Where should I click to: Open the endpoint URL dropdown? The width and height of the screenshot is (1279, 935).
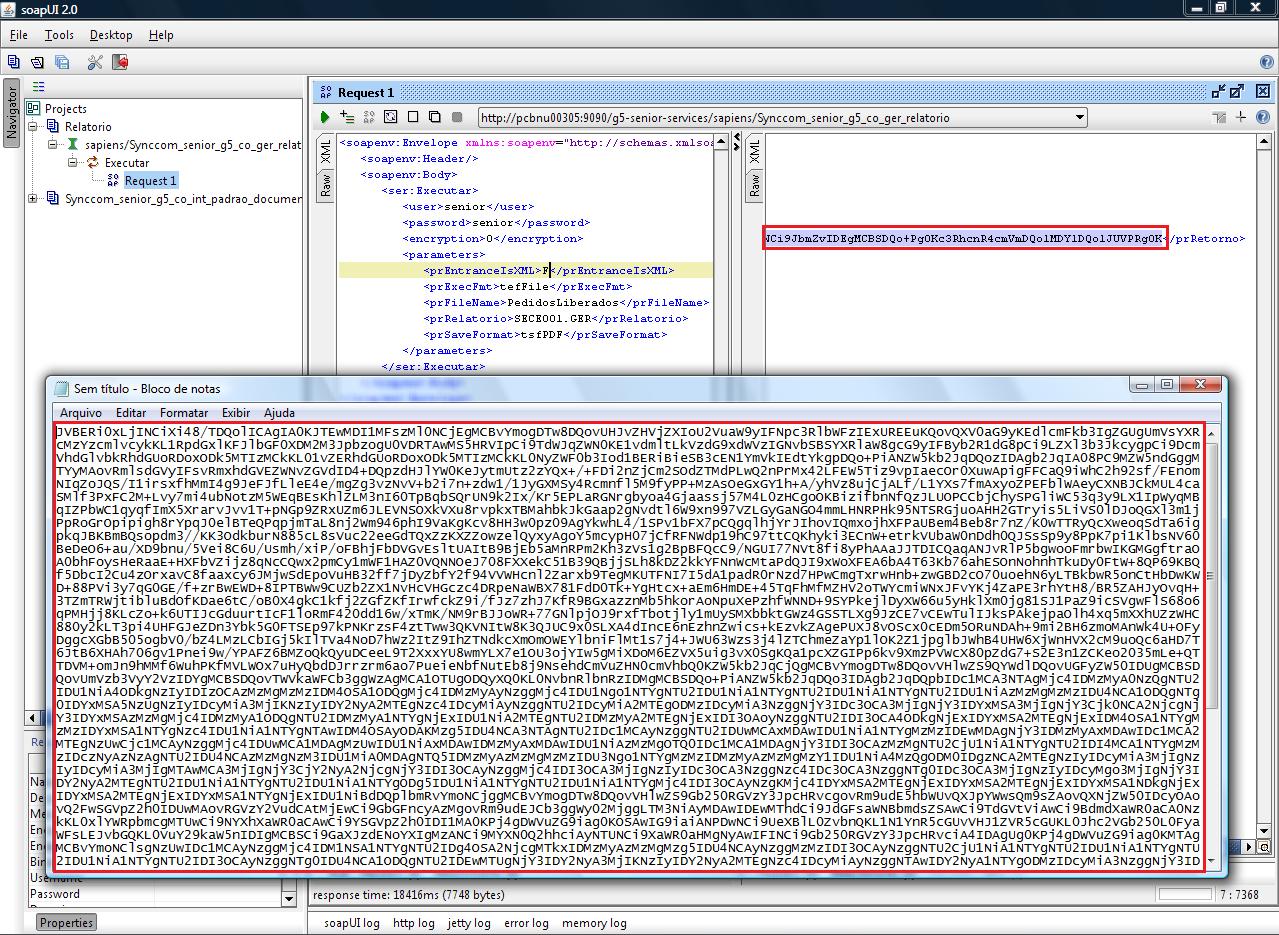pyautogui.click(x=1079, y=117)
